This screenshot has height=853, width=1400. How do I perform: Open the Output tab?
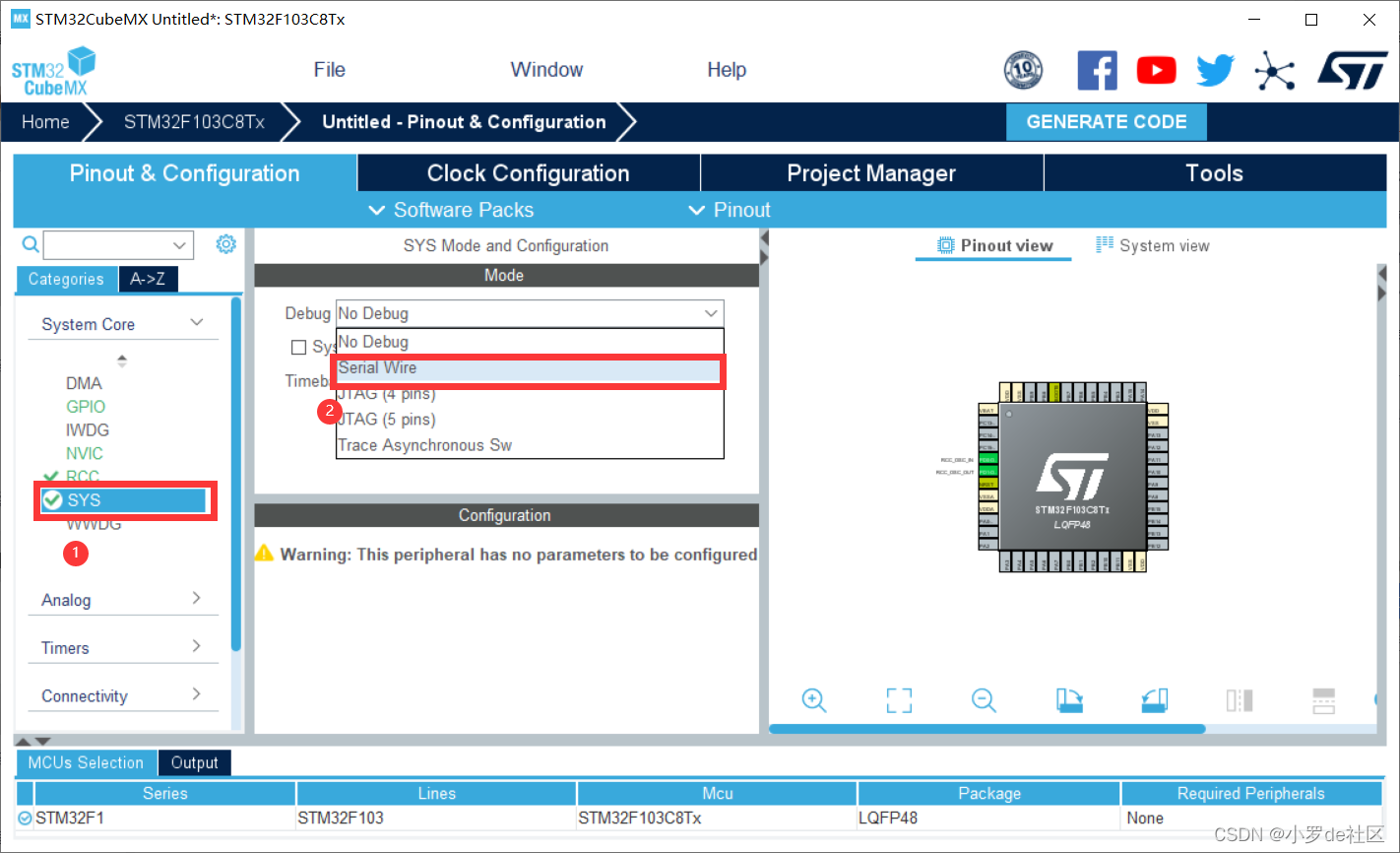click(194, 762)
